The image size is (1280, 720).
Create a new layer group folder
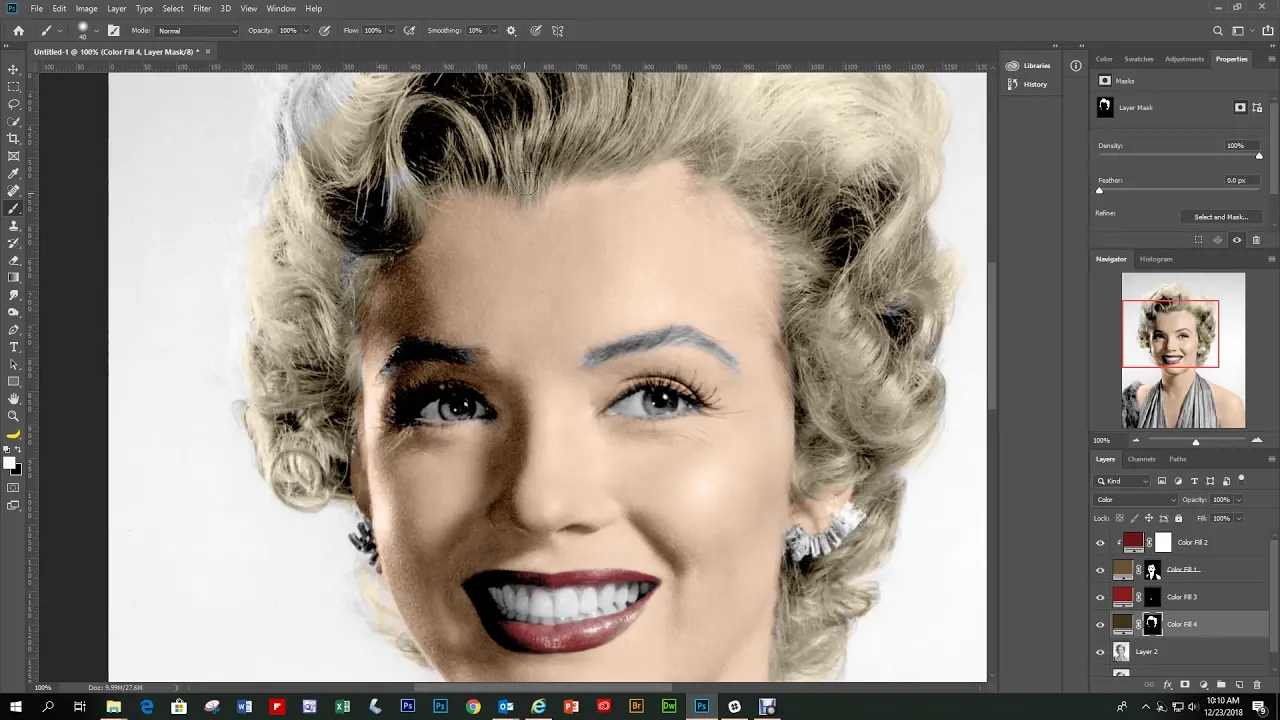coord(1221,685)
